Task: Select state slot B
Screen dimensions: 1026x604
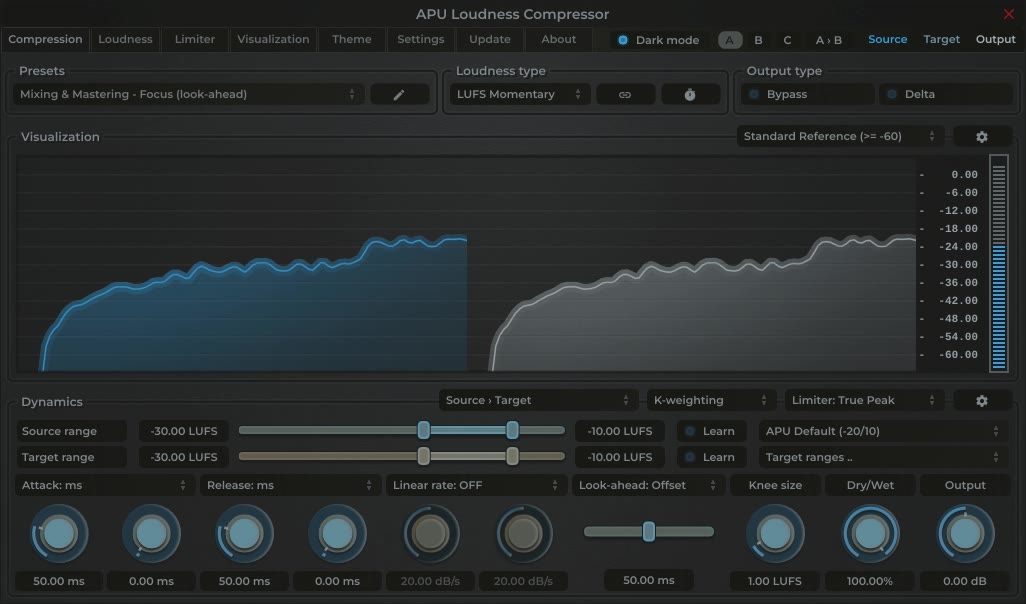Action: 758,40
